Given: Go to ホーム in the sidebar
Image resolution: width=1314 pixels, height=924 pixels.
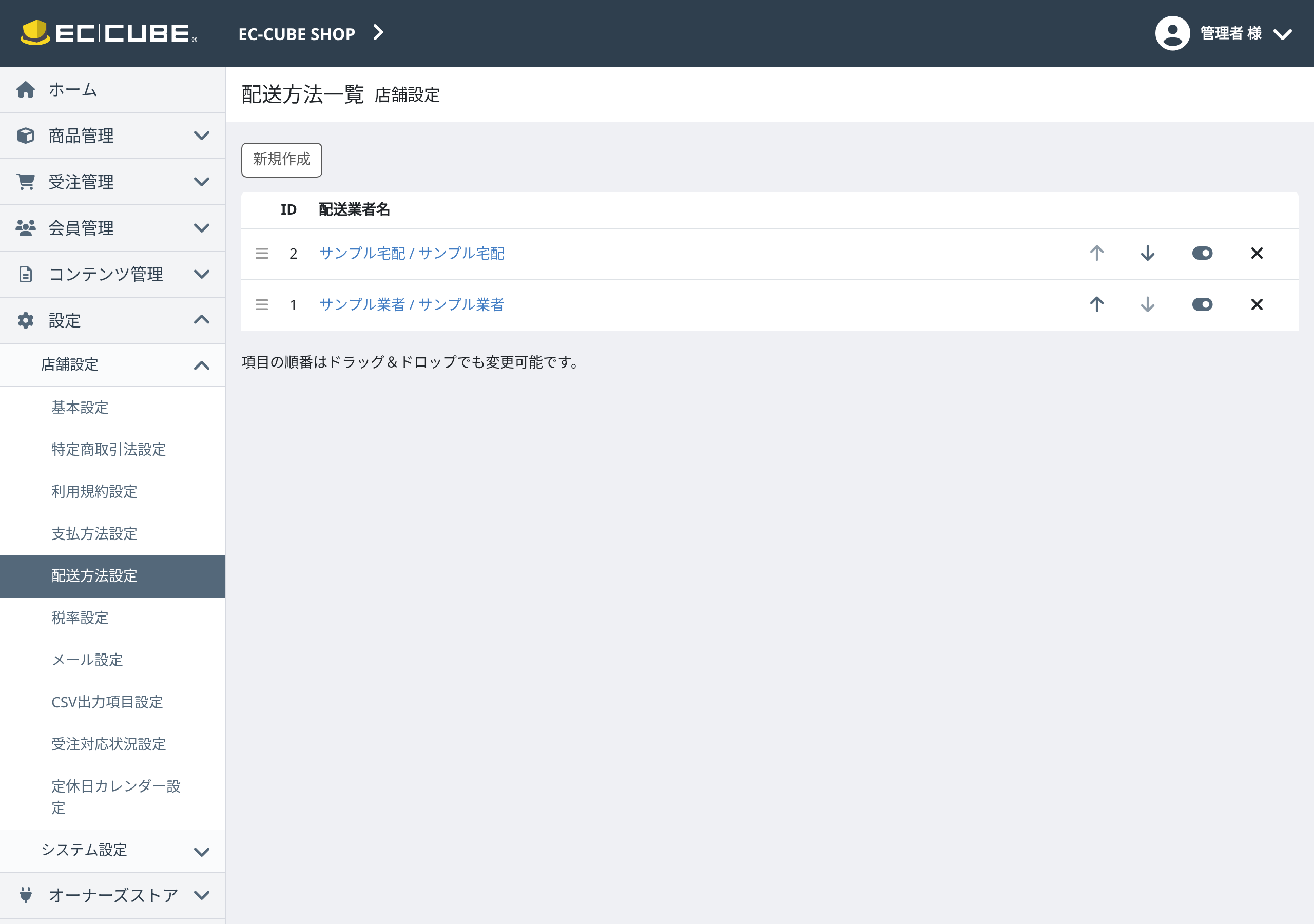Looking at the screenshot, I should 112,89.
